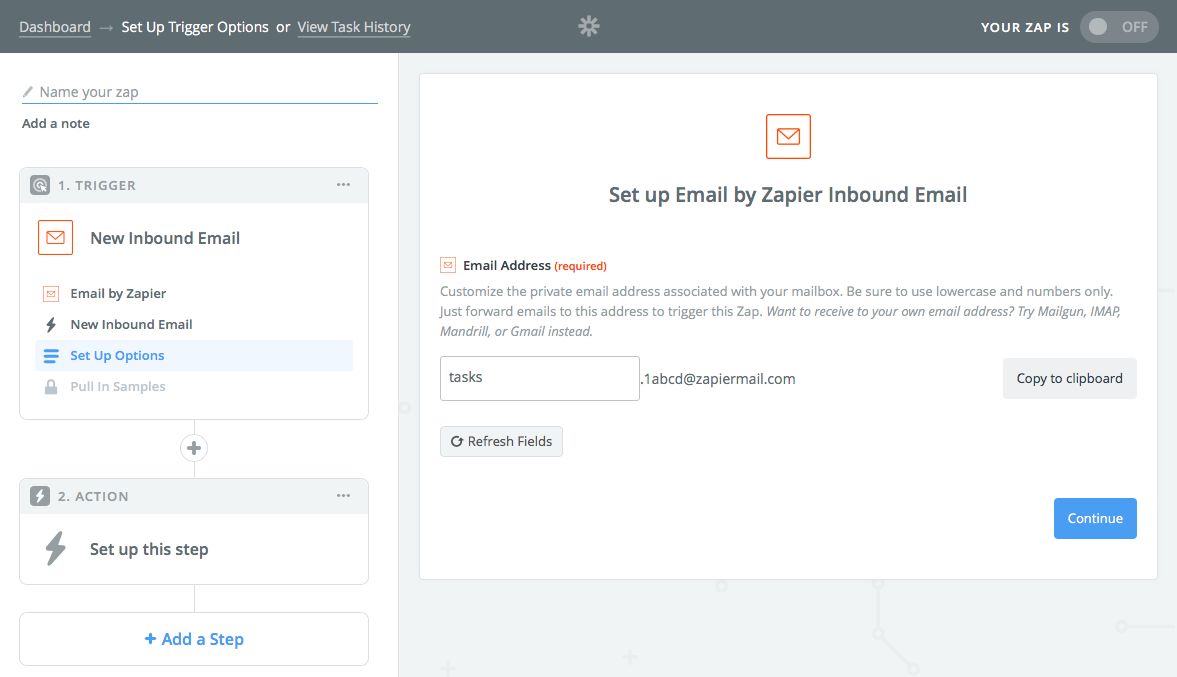The image size is (1177, 677).
Task: Select New Inbound Email sub-step
Action: tap(131, 325)
